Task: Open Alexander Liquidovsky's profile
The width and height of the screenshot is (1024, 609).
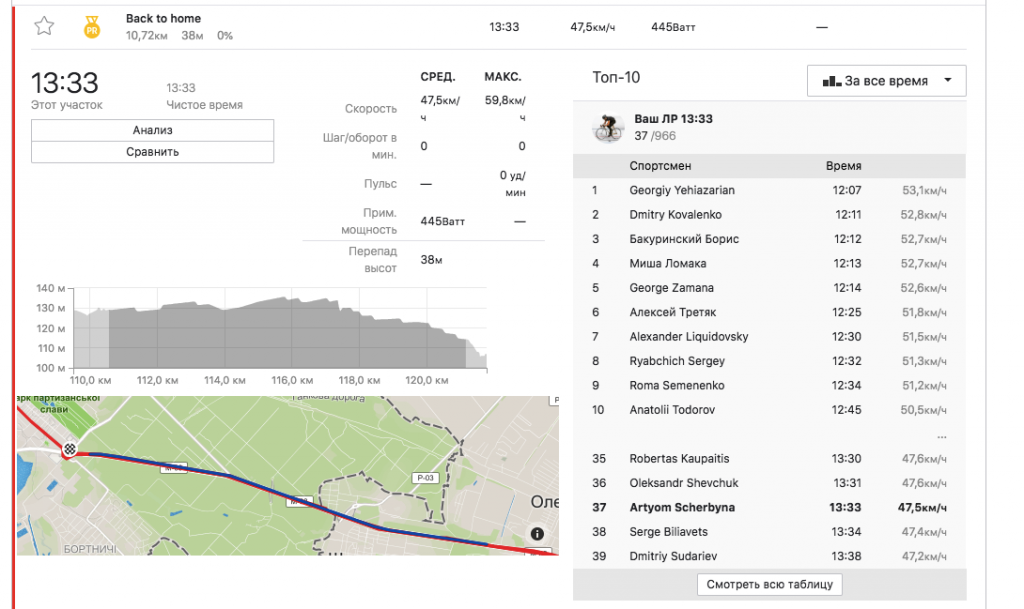Action: point(688,337)
